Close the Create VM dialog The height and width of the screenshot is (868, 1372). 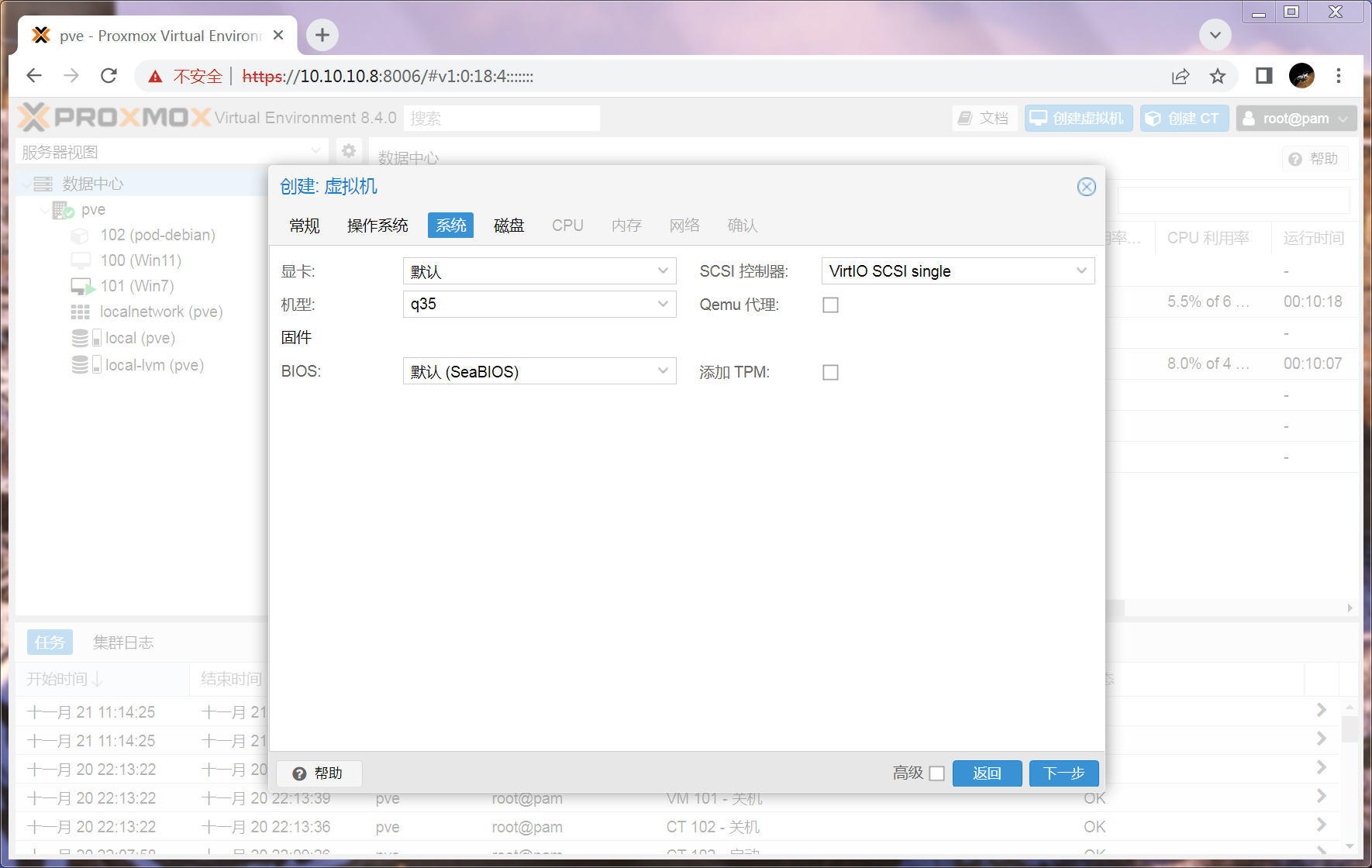(x=1086, y=187)
